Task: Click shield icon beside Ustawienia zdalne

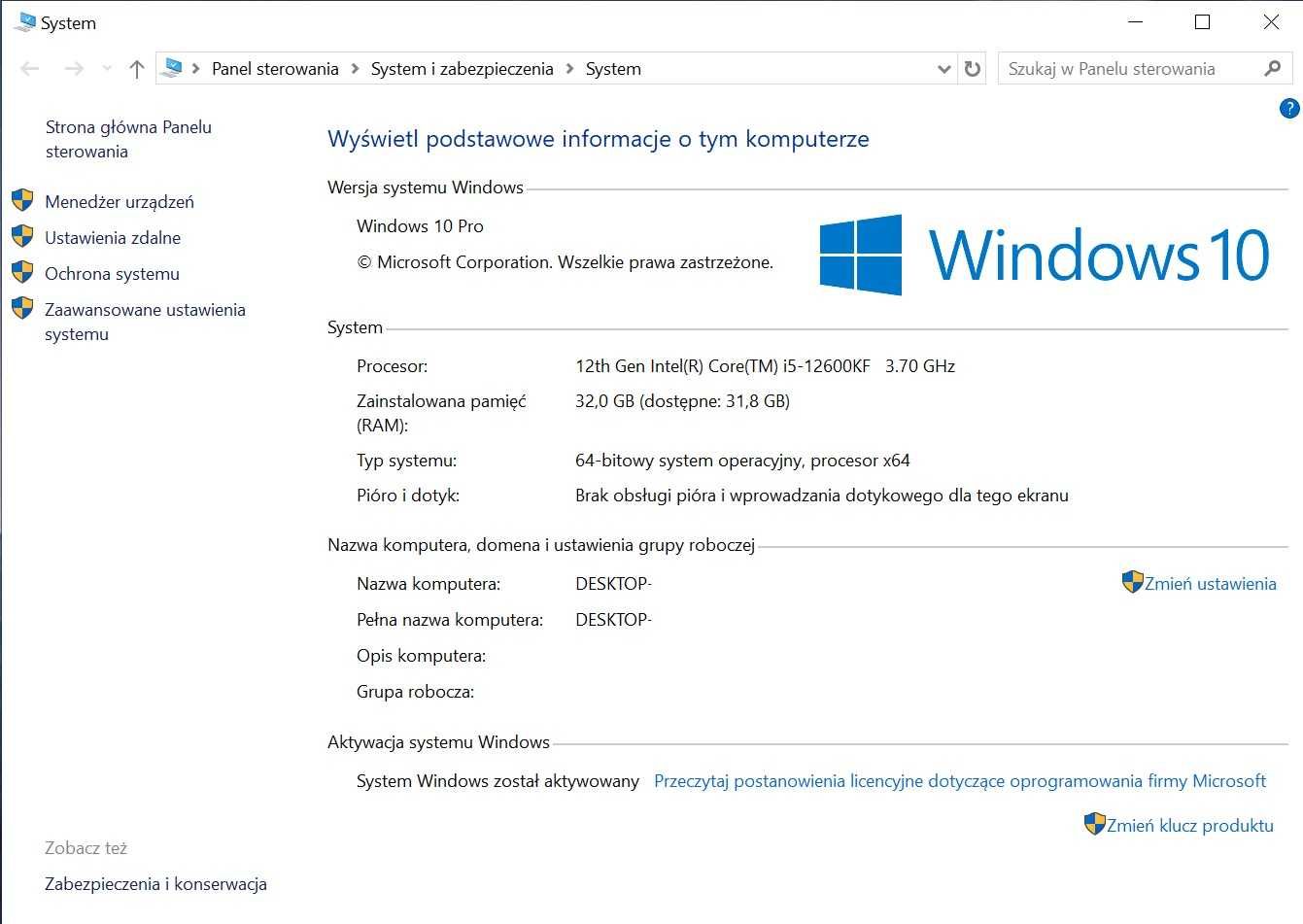Action: pyautogui.click(x=22, y=236)
